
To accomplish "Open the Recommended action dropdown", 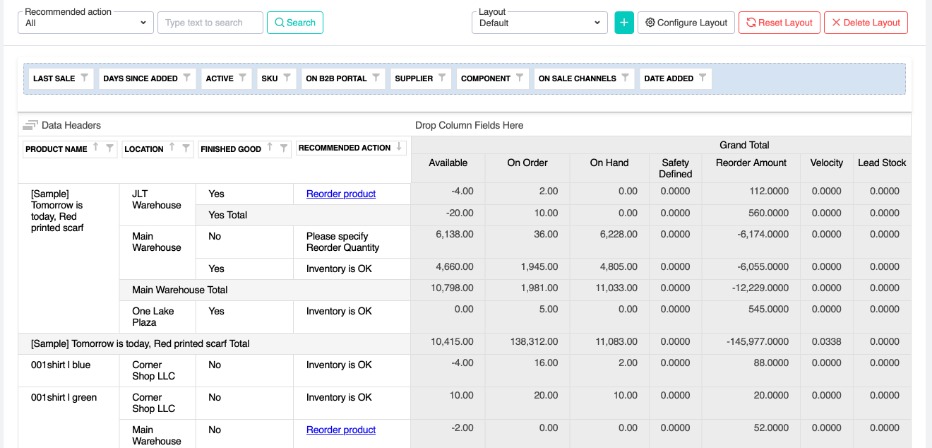I will (87, 22).
